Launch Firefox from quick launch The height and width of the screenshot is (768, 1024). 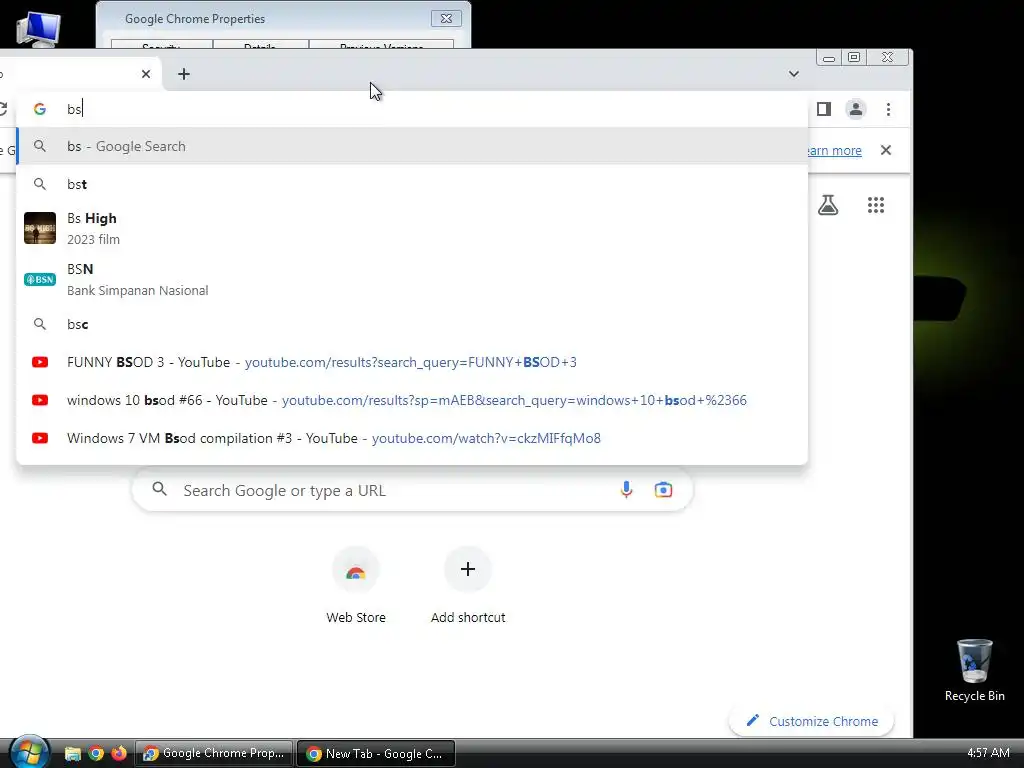tap(119, 754)
